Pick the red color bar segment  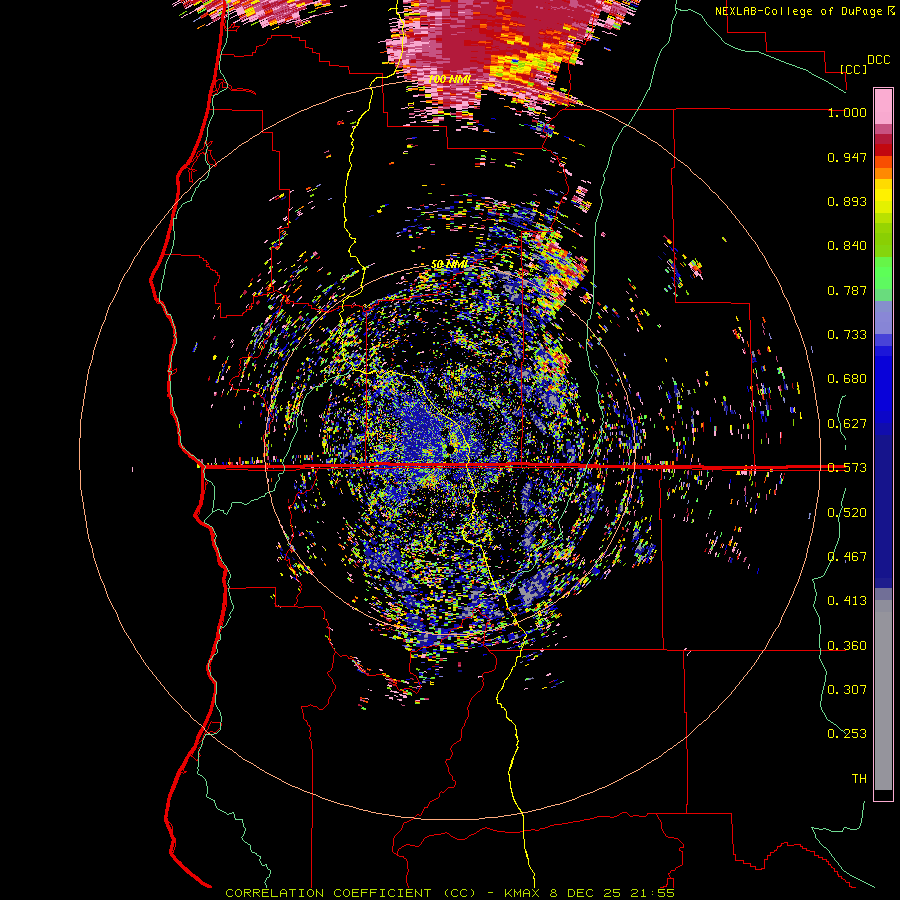click(x=883, y=150)
